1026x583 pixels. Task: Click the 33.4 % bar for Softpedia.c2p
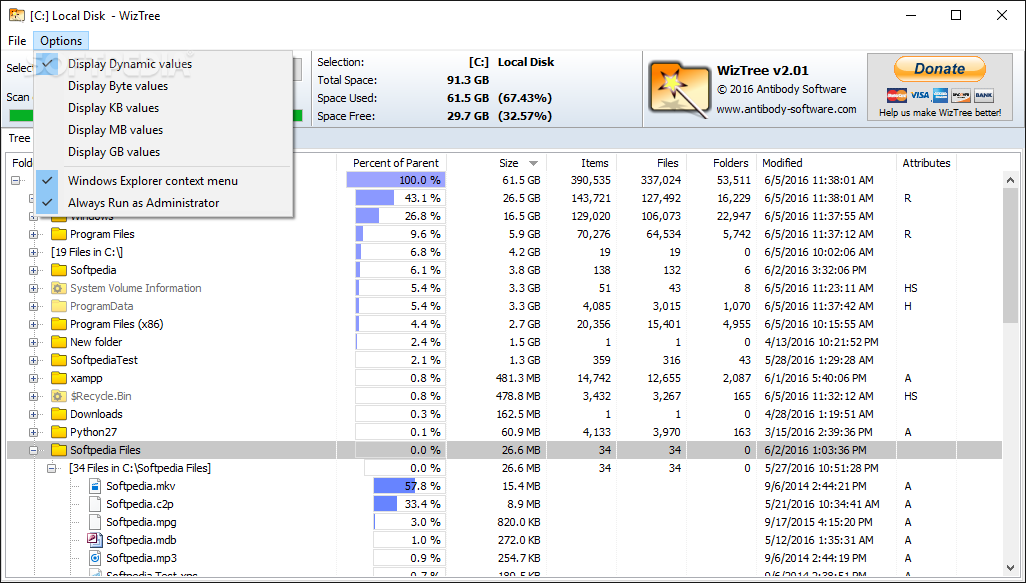(410, 504)
